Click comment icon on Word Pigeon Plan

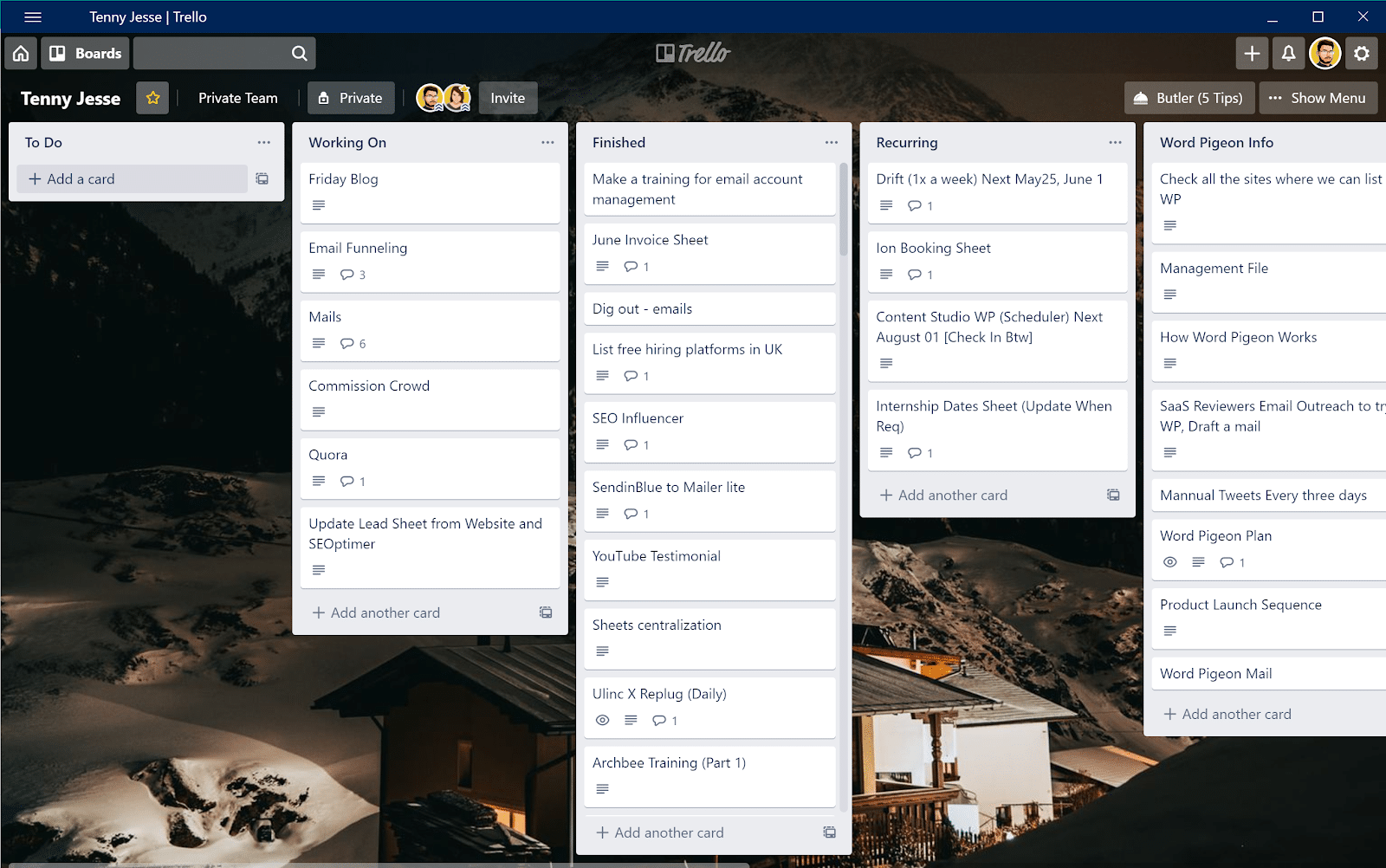pyautogui.click(x=1227, y=563)
